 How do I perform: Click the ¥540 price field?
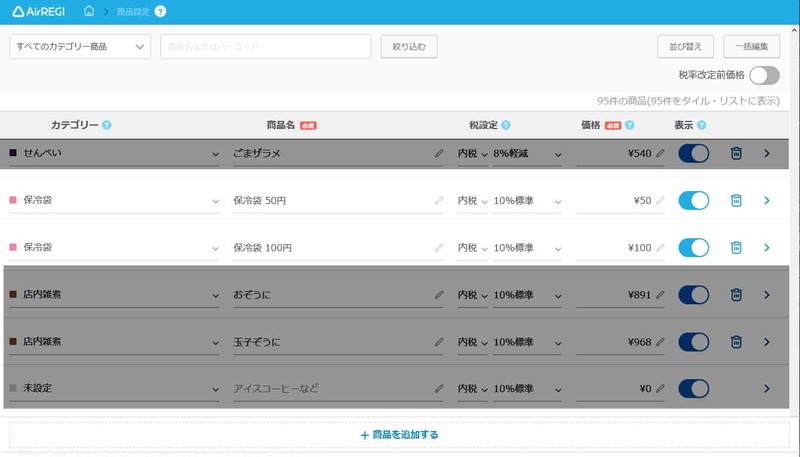pyautogui.click(x=620, y=154)
